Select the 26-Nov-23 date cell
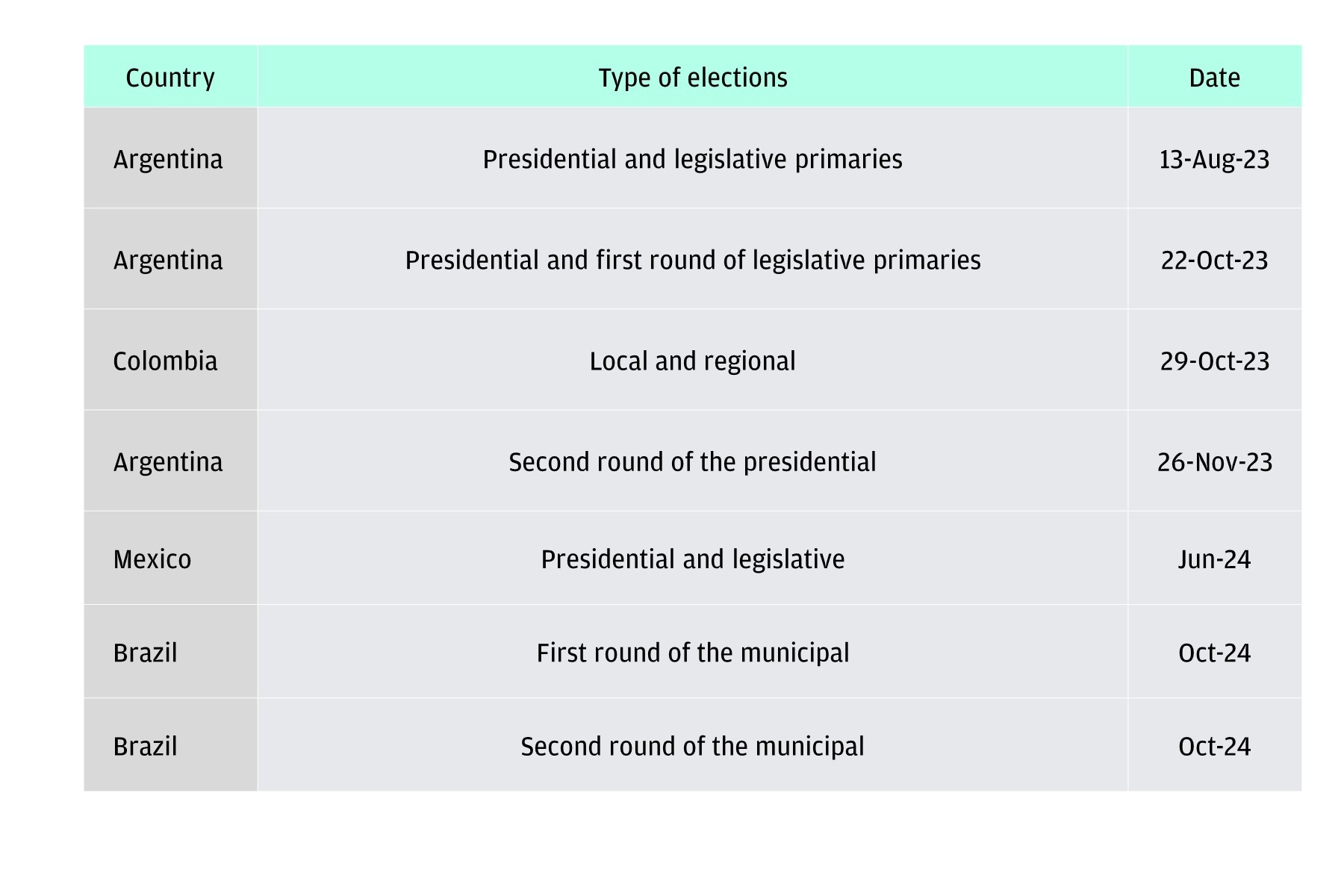This screenshot has height=896, width=1344. pyautogui.click(x=1214, y=461)
